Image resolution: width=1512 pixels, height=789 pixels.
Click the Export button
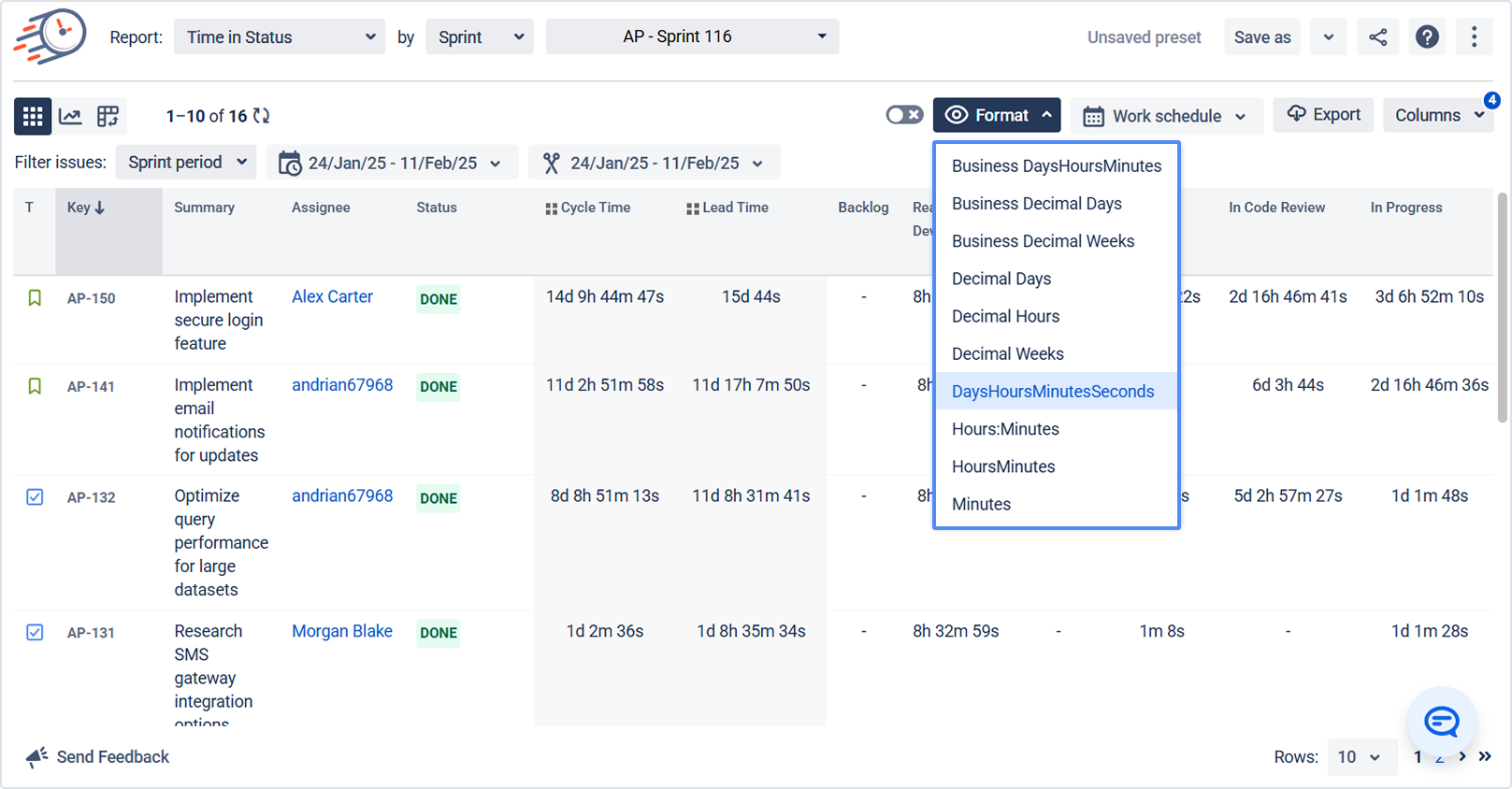tap(1323, 115)
